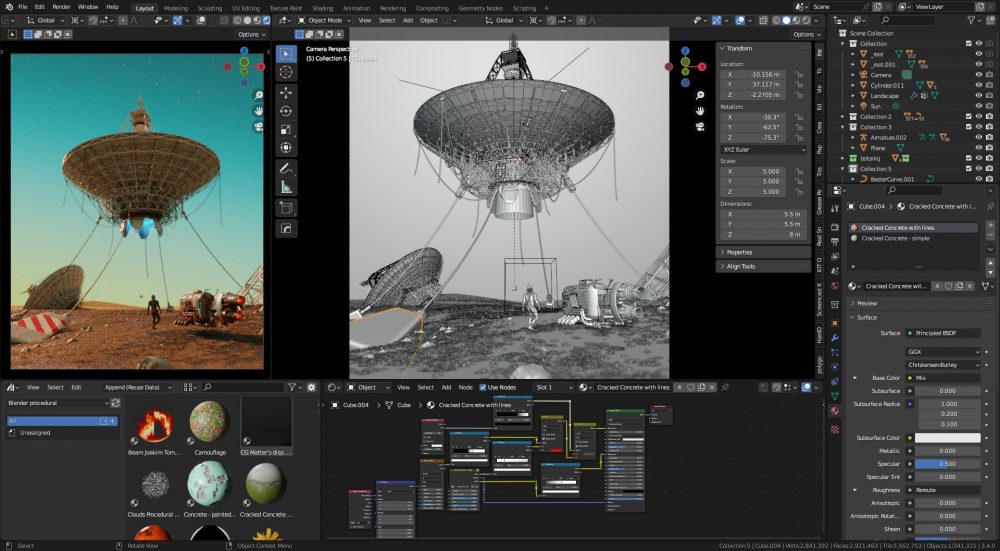Open the Render properties tab icon
Image resolution: width=1000 pixels, height=551 pixels.
click(835, 227)
